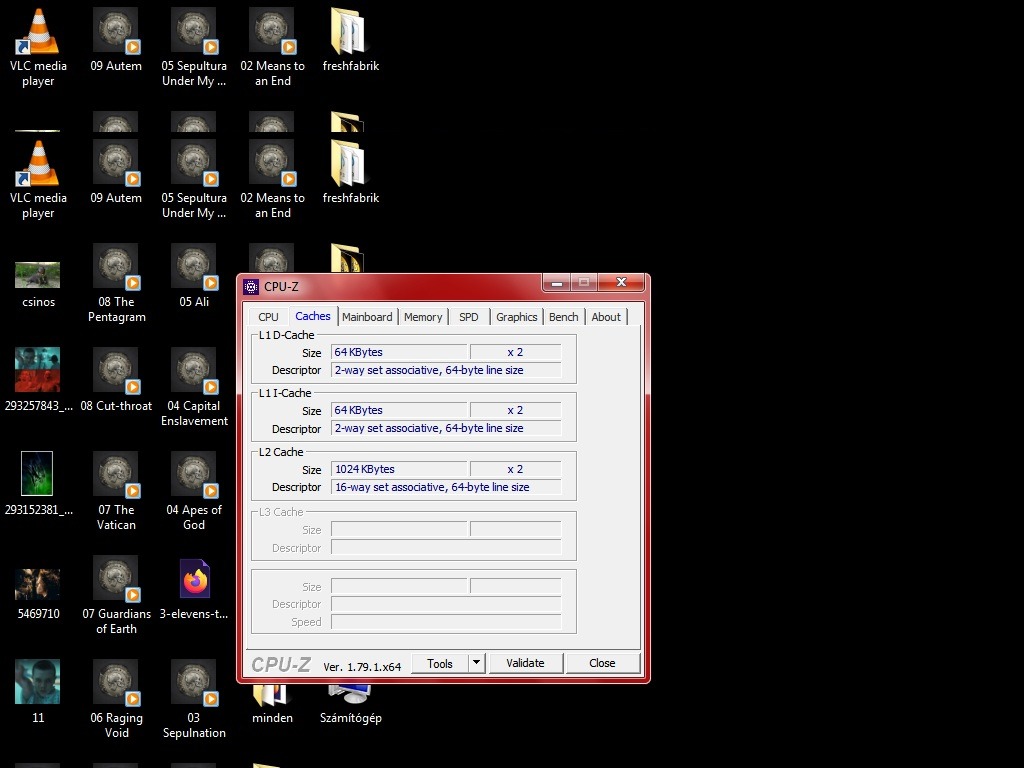
Task: Open the Számítógép computer icon
Action: pyautogui.click(x=351, y=705)
